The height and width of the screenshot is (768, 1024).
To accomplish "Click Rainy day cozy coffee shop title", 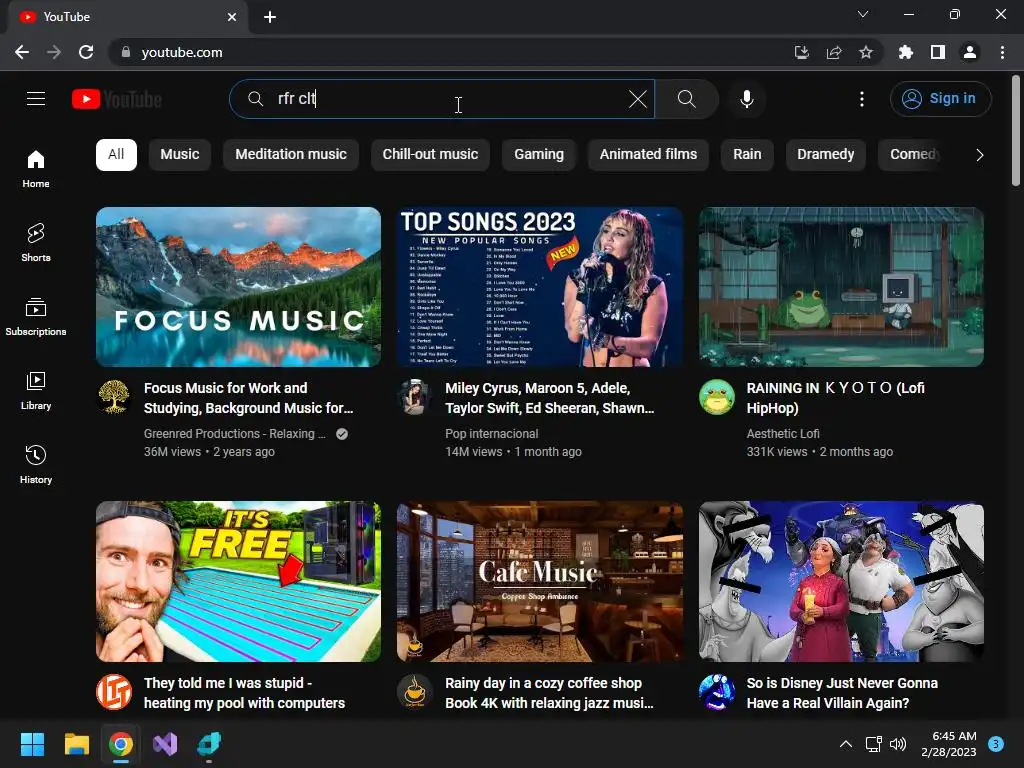I will click(x=549, y=693).
